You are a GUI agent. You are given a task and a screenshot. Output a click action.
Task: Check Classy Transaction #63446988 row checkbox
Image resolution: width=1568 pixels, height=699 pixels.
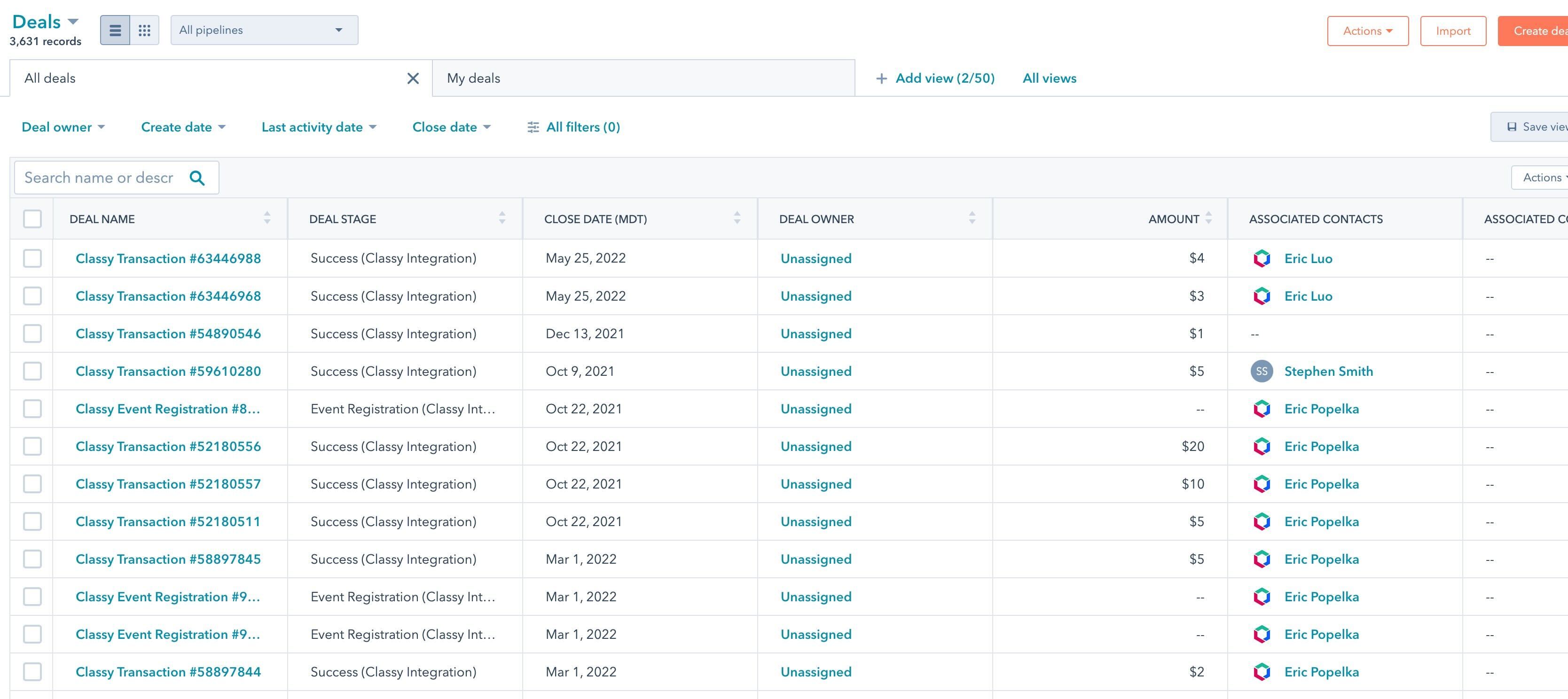pos(32,258)
